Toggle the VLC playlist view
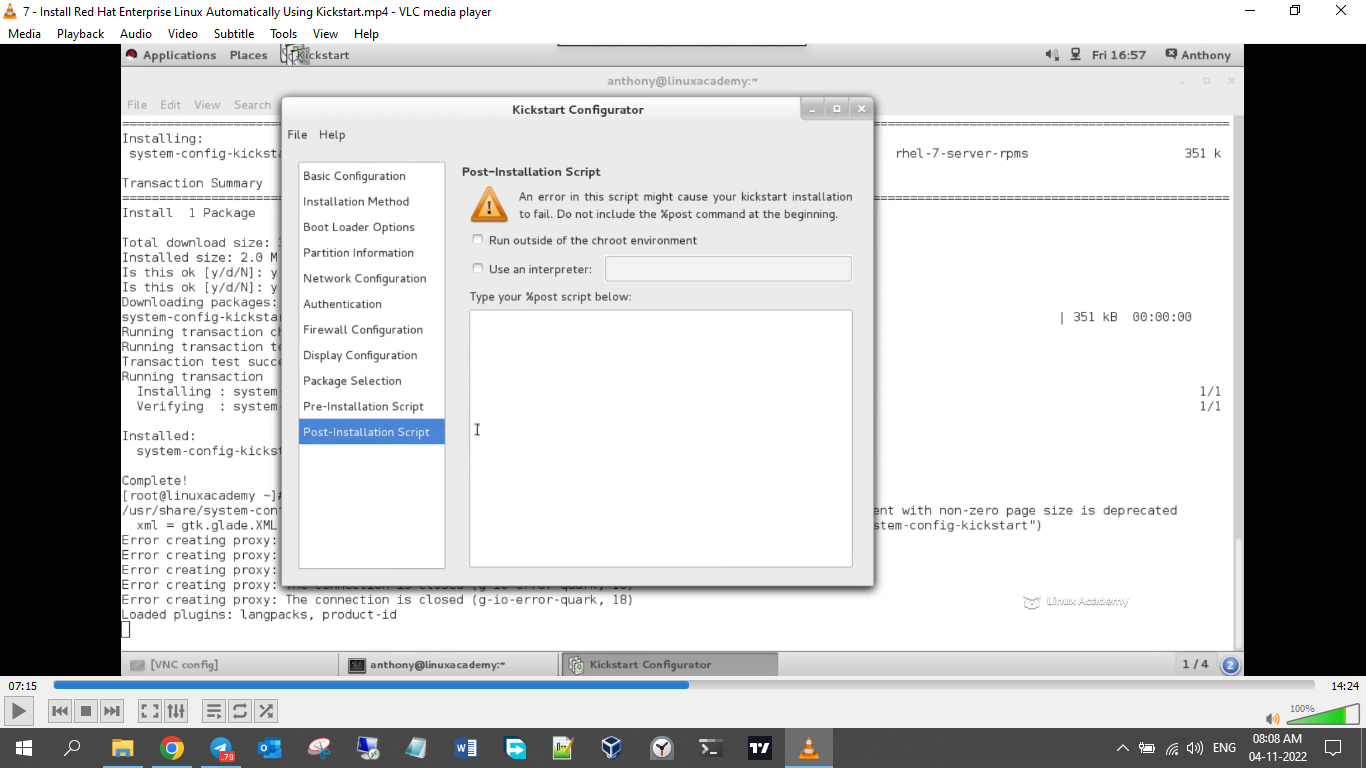Screen dimensions: 1366x768 (214, 711)
